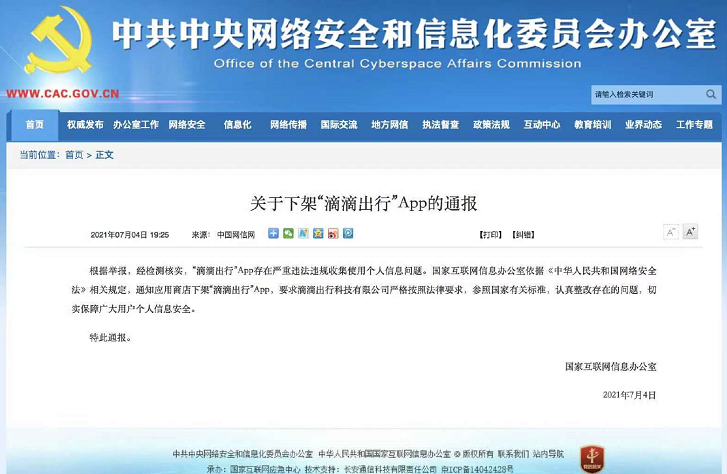This screenshot has width=727, height=474.
Task: Open the 执法督查 menu item
Action: tap(440, 125)
